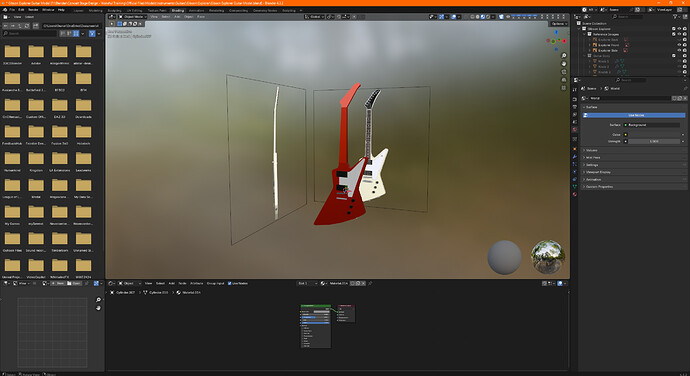Switch to the Compositing workspace tab
This screenshot has height=376, width=690.
[x=238, y=10]
